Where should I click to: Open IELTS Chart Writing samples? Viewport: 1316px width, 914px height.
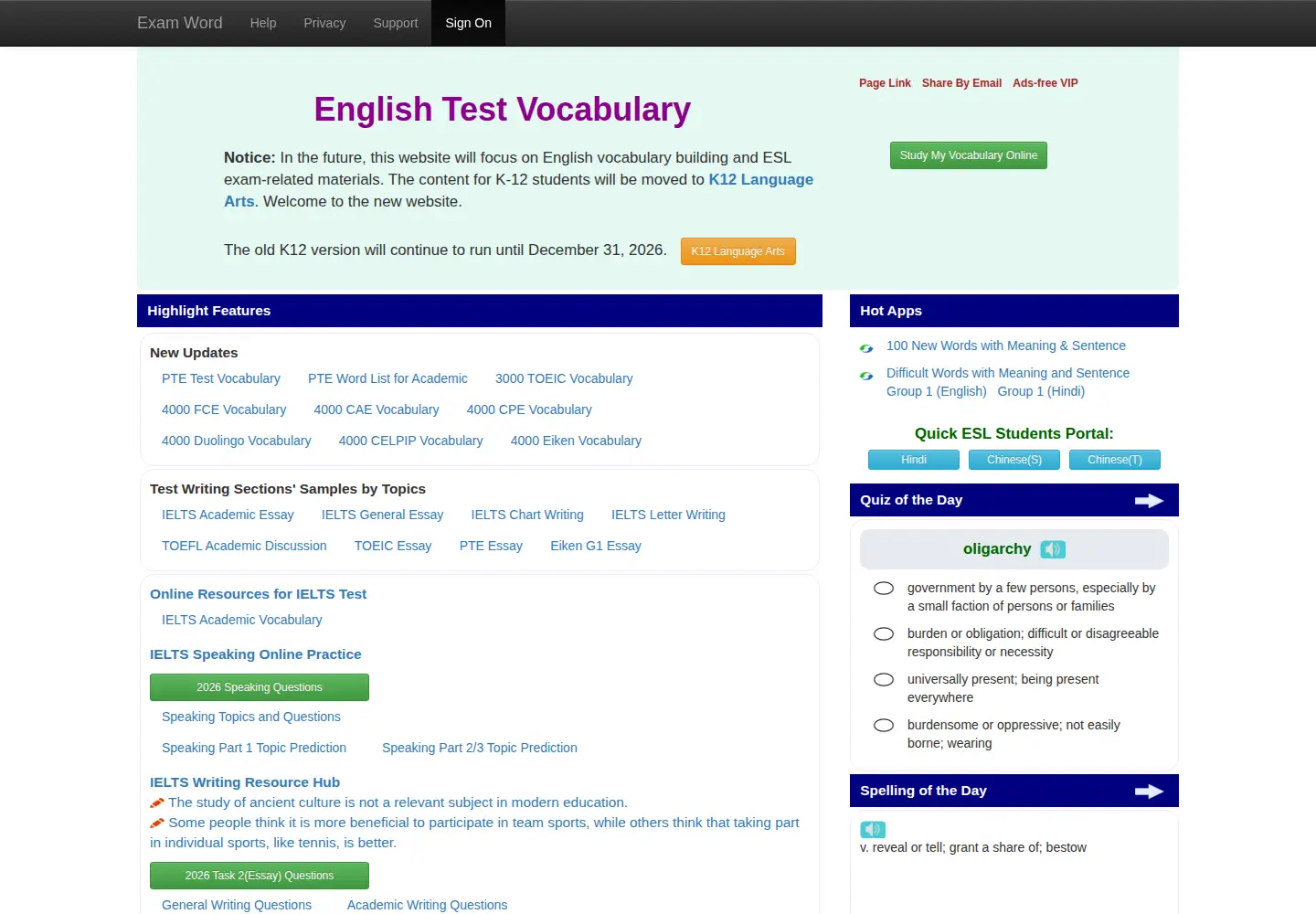point(527,515)
